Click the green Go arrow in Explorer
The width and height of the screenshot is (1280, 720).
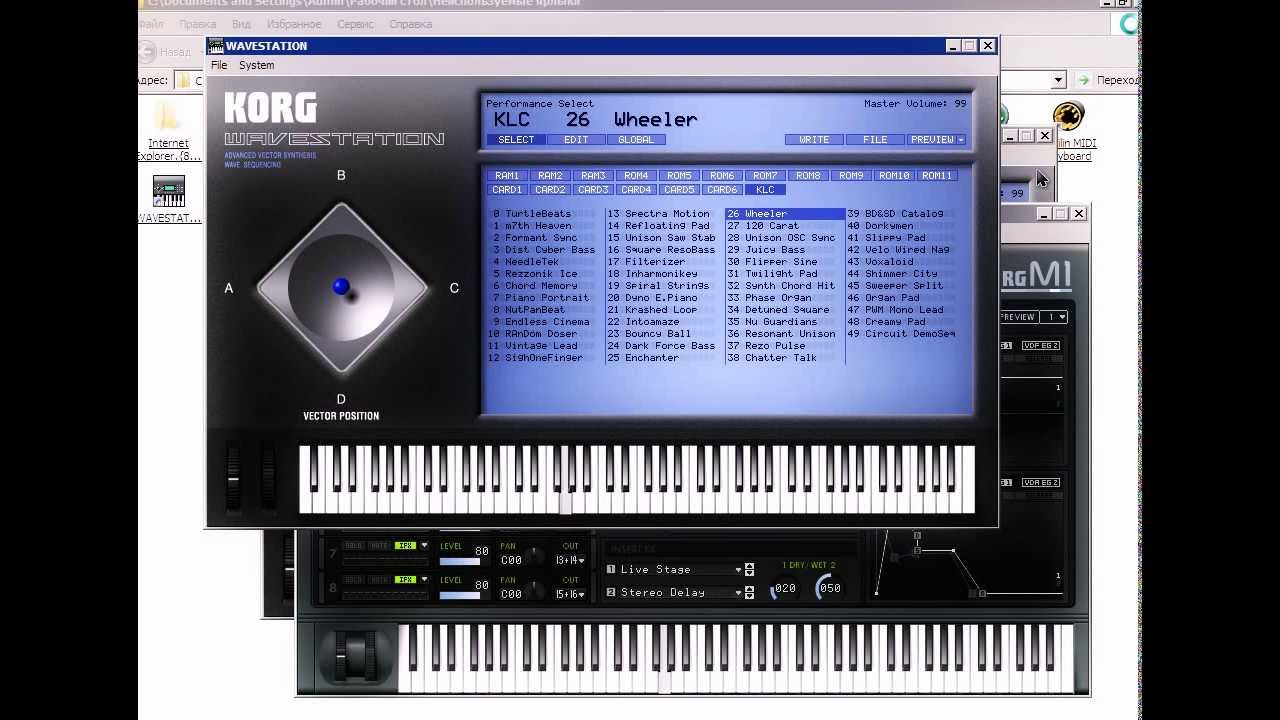(x=1083, y=79)
